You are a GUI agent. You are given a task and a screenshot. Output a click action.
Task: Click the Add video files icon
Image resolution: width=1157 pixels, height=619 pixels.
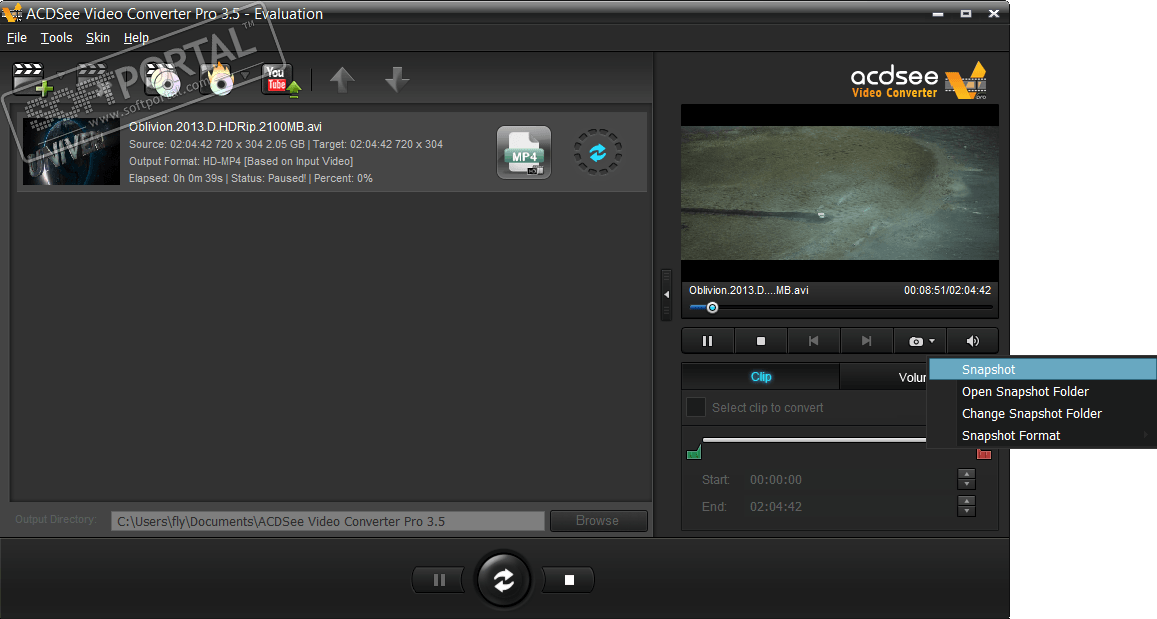click(x=32, y=79)
